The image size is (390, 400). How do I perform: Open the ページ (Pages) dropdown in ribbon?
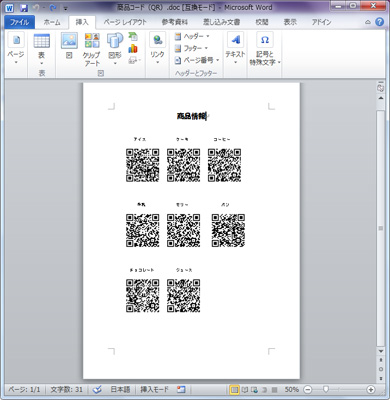pyautogui.click(x=16, y=49)
